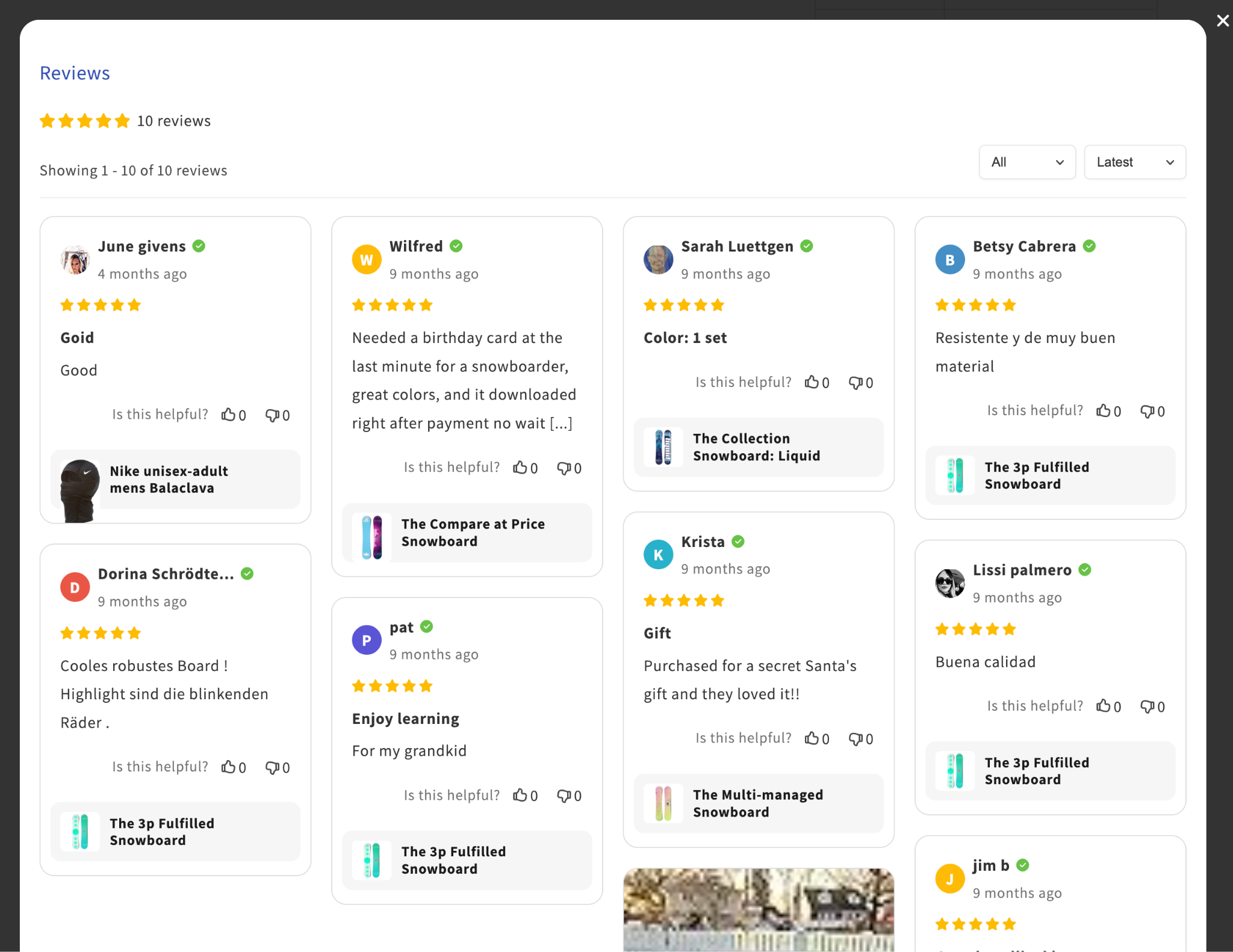Screen dimensions: 1233x952
Task: Close the reviews modal
Action: (1222, 21)
